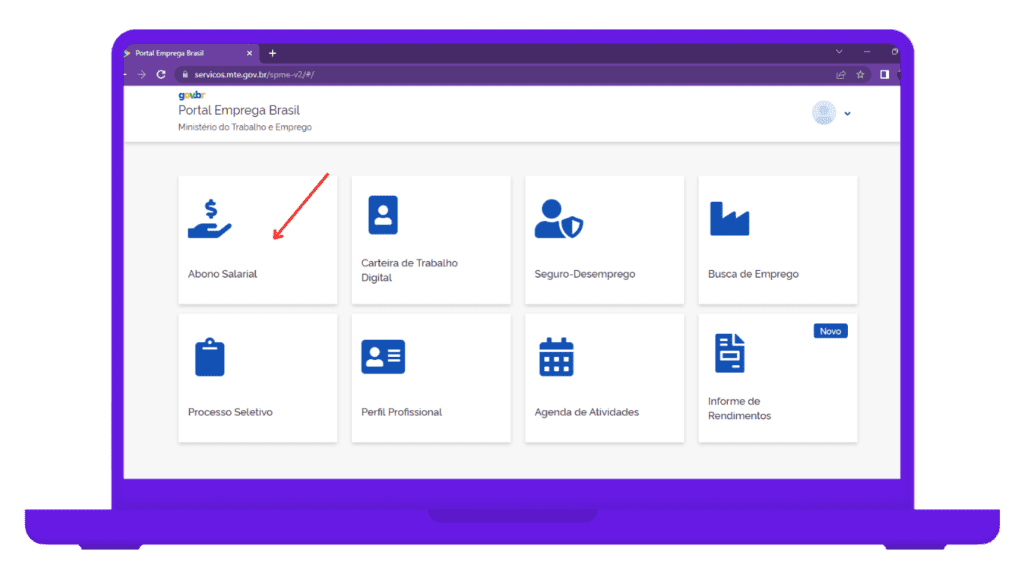Reload the page using the refresh button
The width and height of the screenshot is (1024, 576).
pyautogui.click(x=161, y=75)
